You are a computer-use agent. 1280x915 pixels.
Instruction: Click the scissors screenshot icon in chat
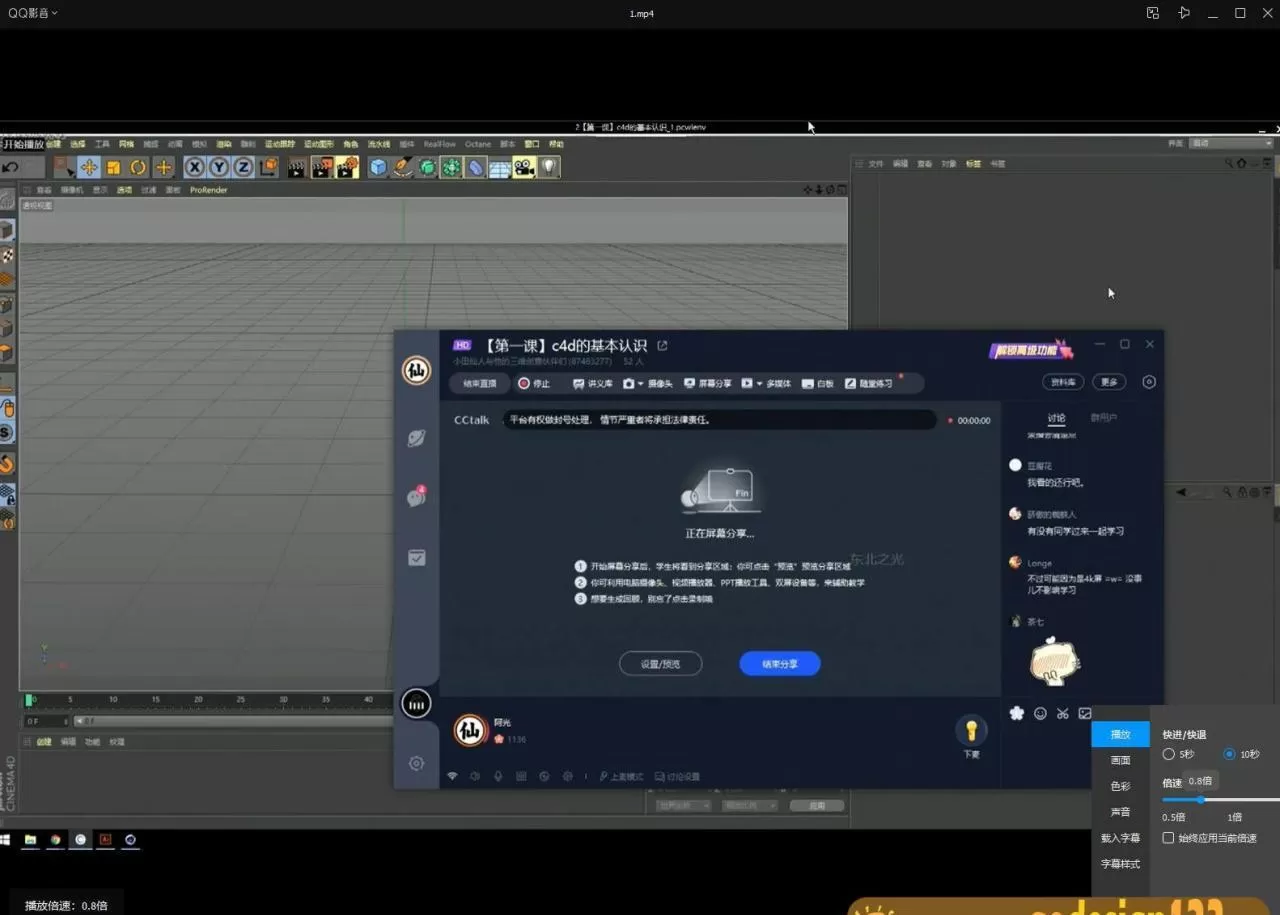1062,713
